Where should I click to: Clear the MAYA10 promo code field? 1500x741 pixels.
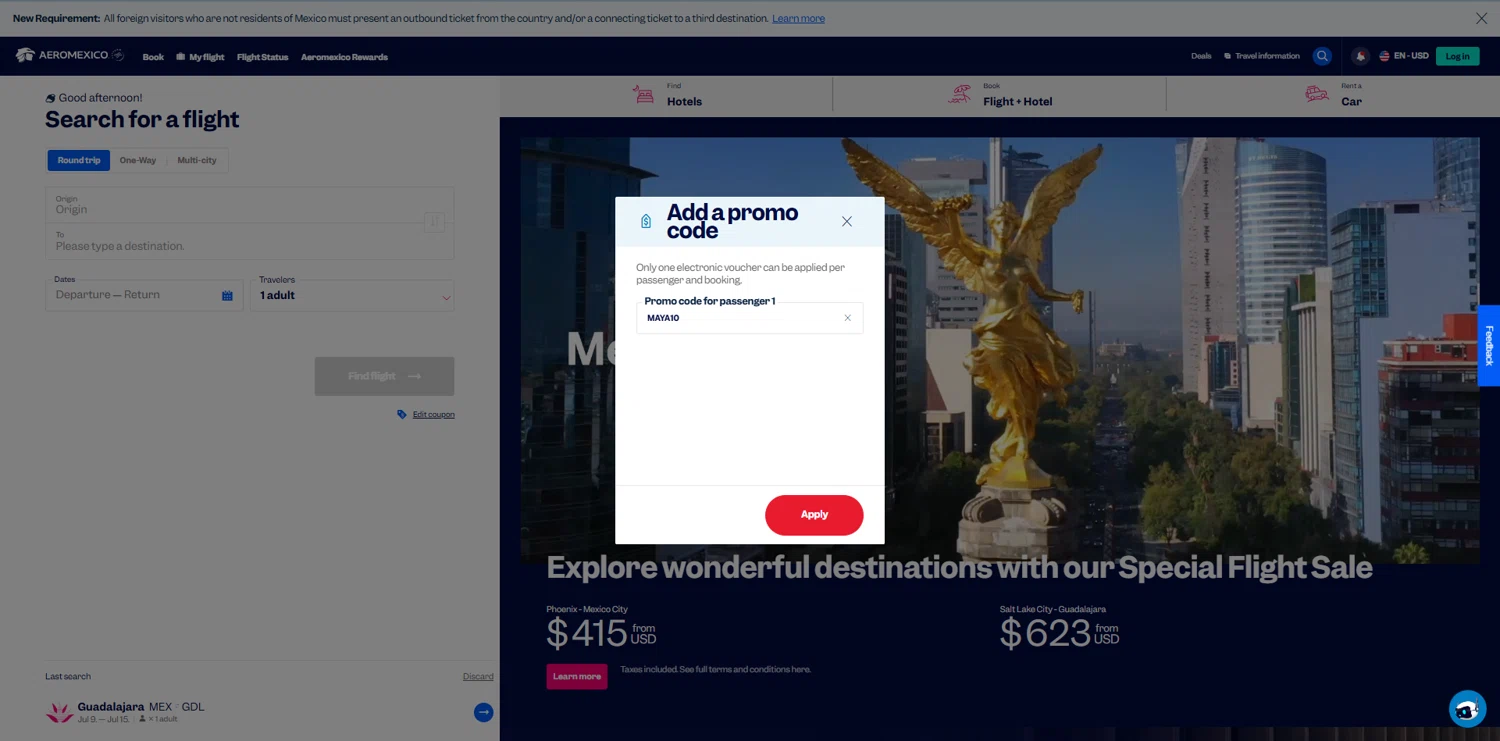point(847,318)
